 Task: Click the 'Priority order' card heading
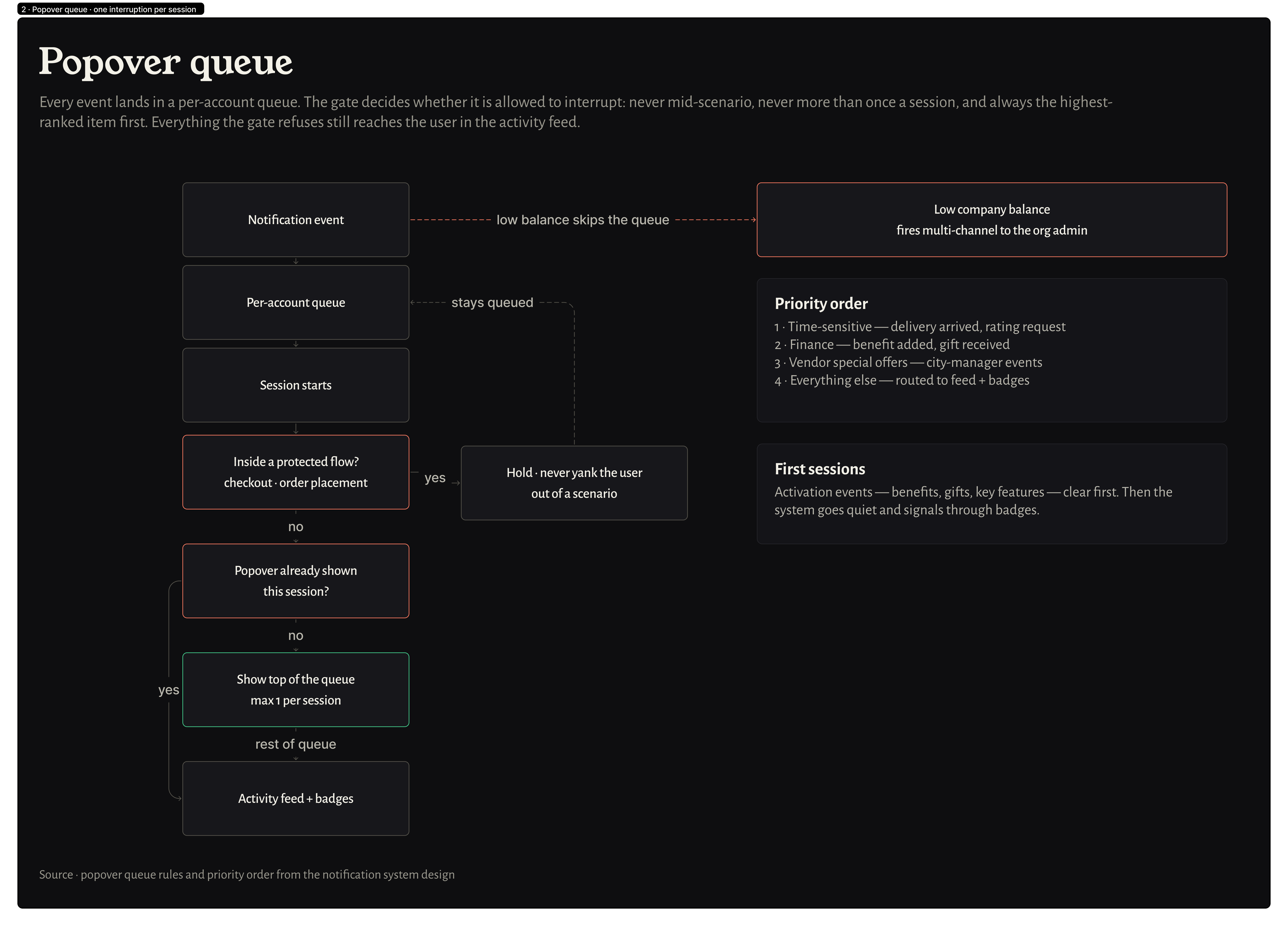pyautogui.click(x=821, y=304)
